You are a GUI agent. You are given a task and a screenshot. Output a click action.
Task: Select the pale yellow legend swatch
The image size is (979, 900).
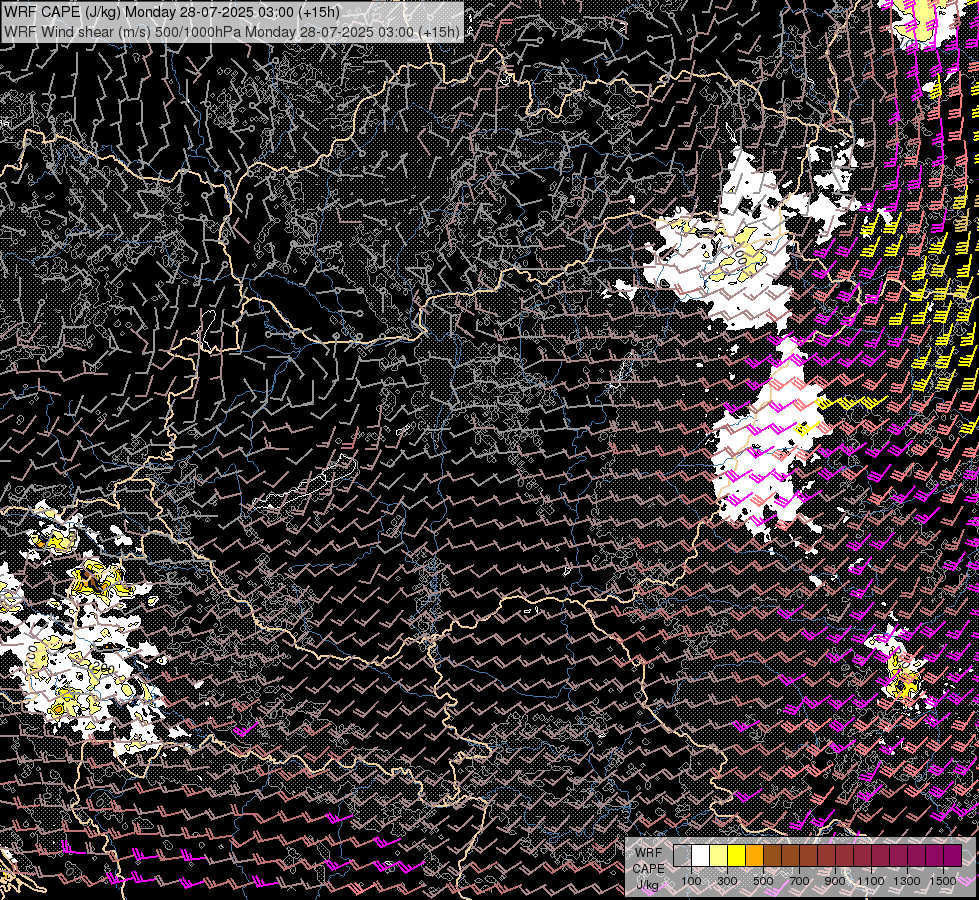click(x=719, y=855)
